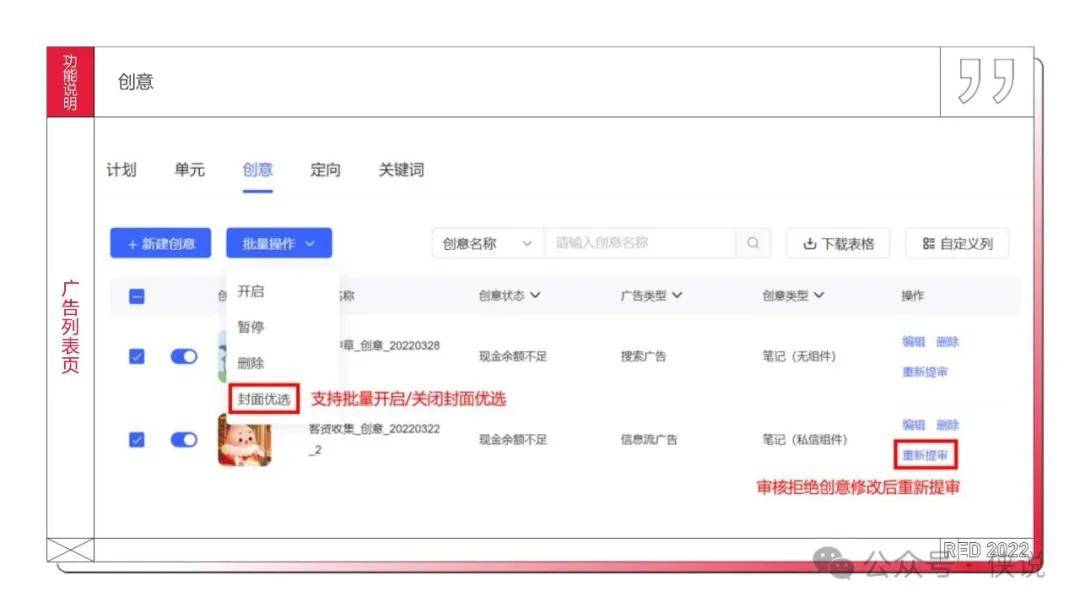Click 重新提审 in the 信息流广告 row
This screenshot has height=608, width=1080.
(925, 455)
